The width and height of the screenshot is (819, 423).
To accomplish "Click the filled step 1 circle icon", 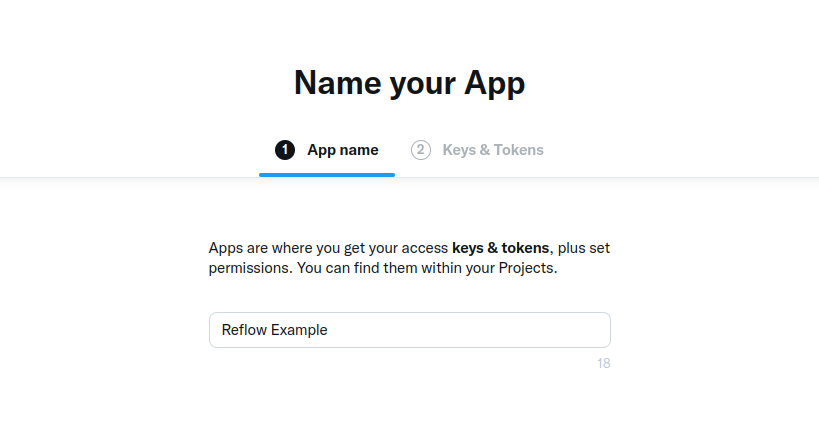I will [x=285, y=150].
